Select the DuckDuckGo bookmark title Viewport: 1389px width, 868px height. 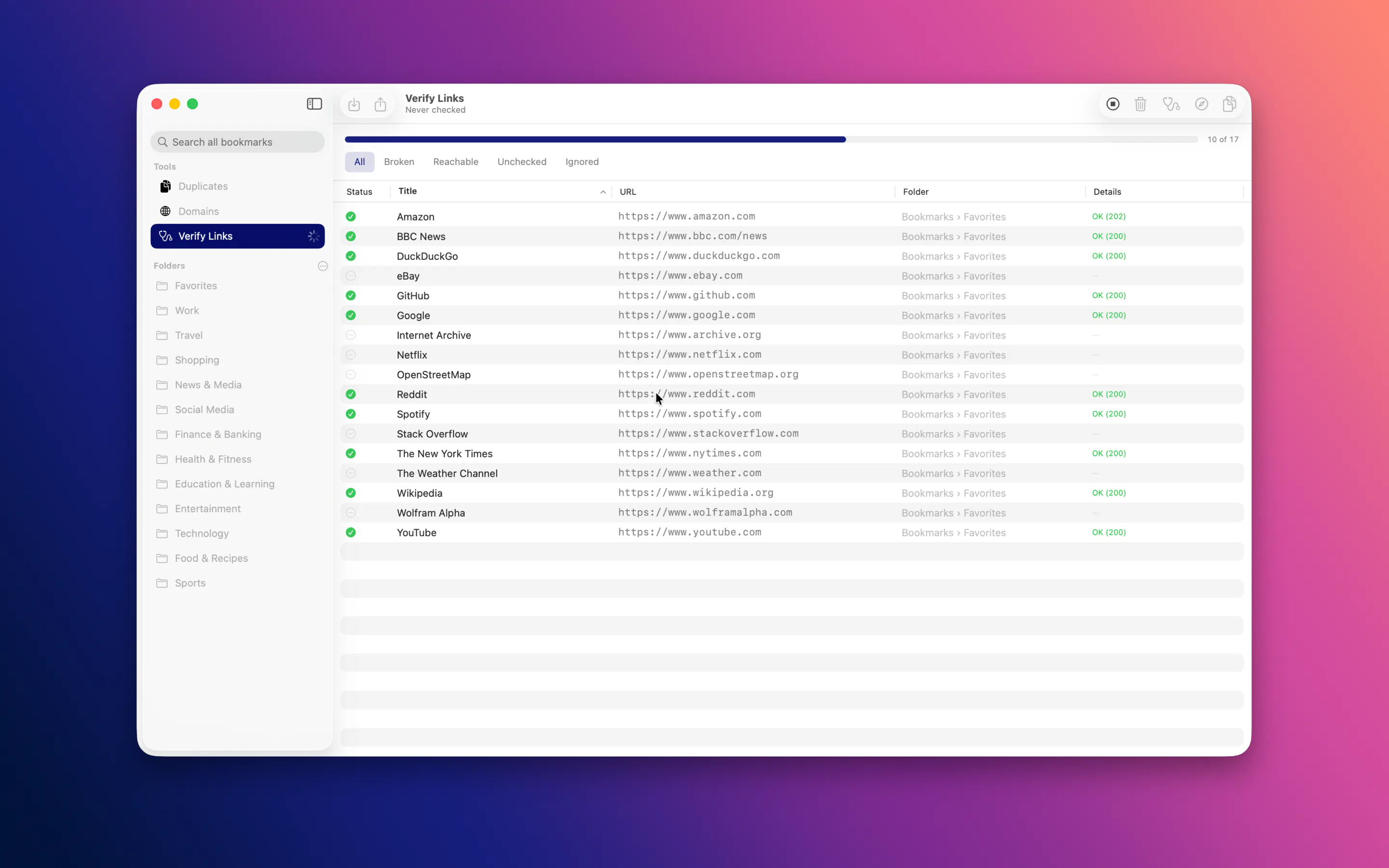[x=427, y=256]
